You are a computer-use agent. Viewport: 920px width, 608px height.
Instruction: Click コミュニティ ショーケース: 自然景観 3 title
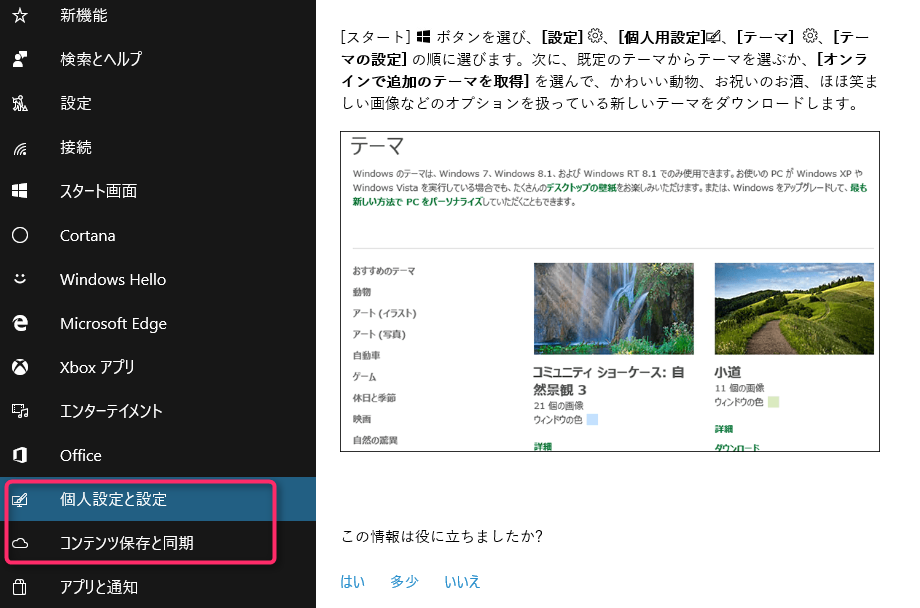(x=608, y=381)
